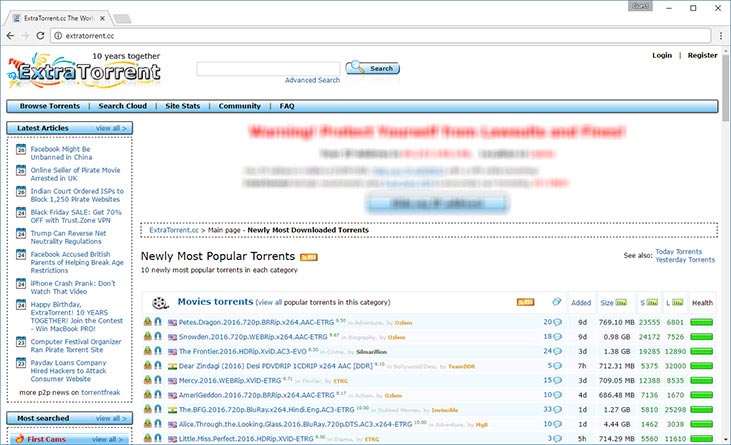Viewport: 731px width, 445px height.
Task: Open Browse Torrents menu
Action: click(x=50, y=106)
